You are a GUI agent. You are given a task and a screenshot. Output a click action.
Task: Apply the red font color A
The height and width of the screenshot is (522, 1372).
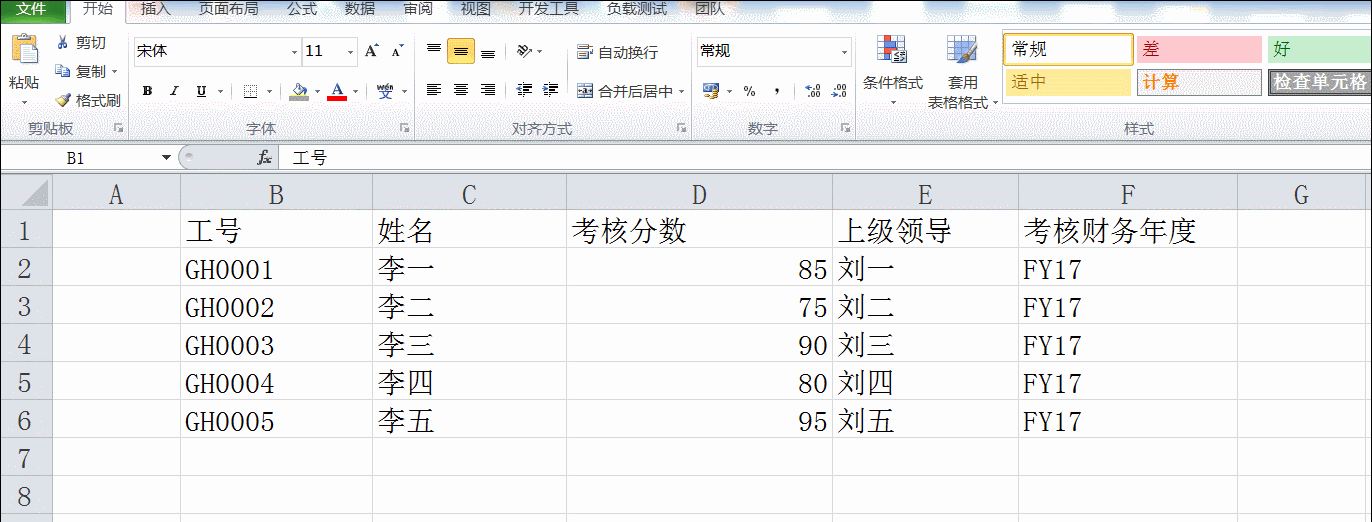pos(337,91)
